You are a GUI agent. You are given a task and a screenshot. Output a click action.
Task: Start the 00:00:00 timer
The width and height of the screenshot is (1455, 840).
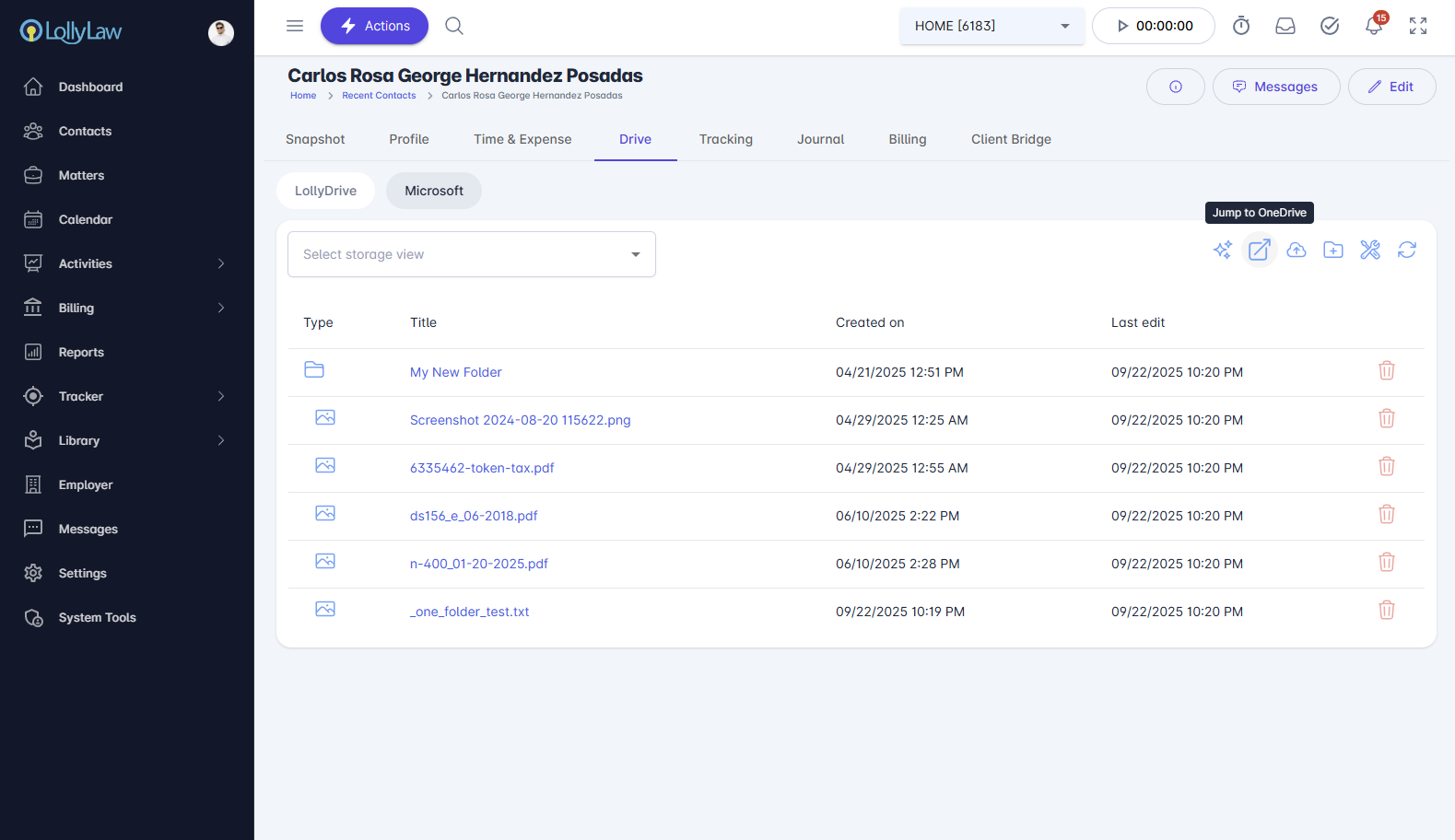[x=1154, y=26]
